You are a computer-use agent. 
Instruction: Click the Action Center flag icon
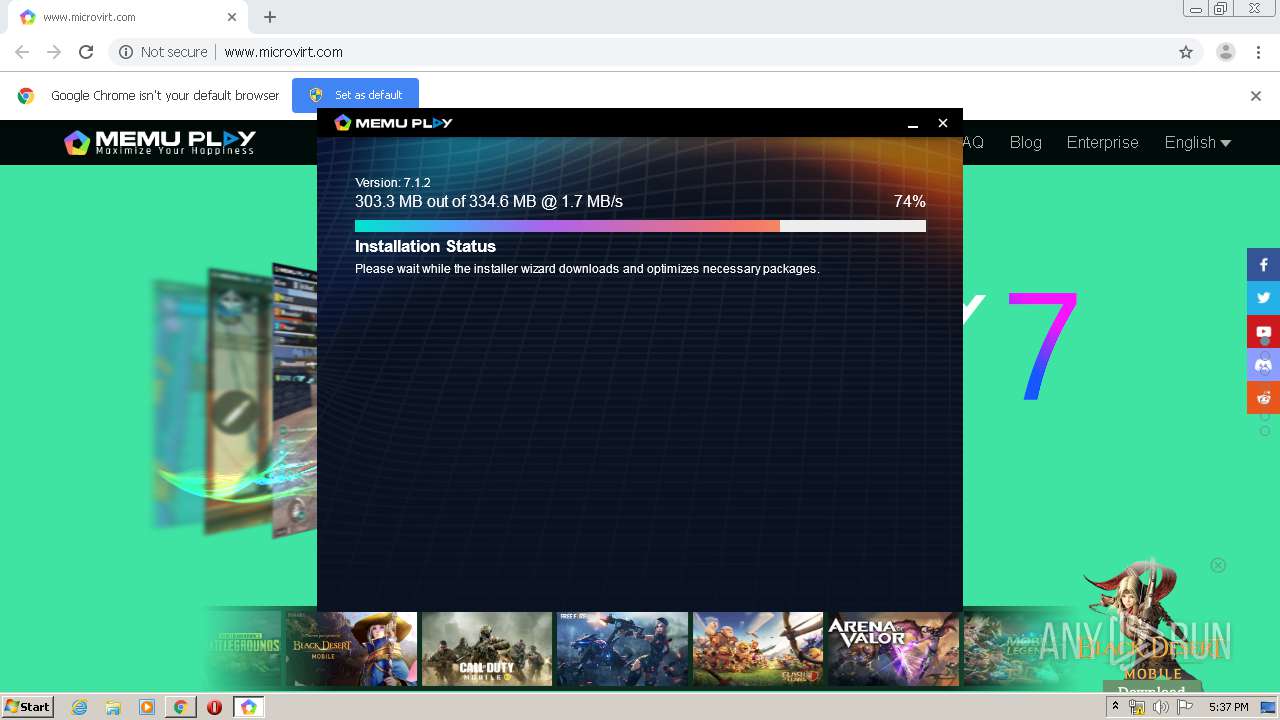[x=1185, y=707]
